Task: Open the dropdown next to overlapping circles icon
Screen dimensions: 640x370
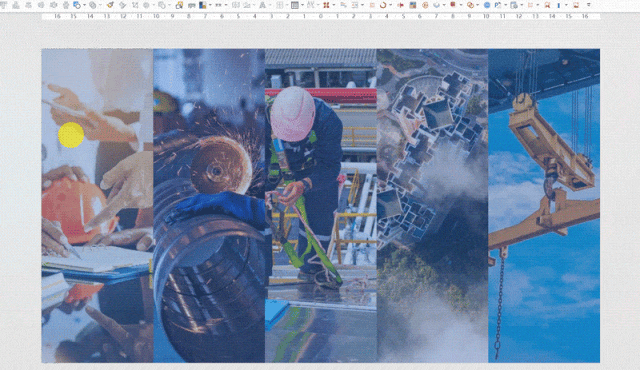Action: click(478, 5)
